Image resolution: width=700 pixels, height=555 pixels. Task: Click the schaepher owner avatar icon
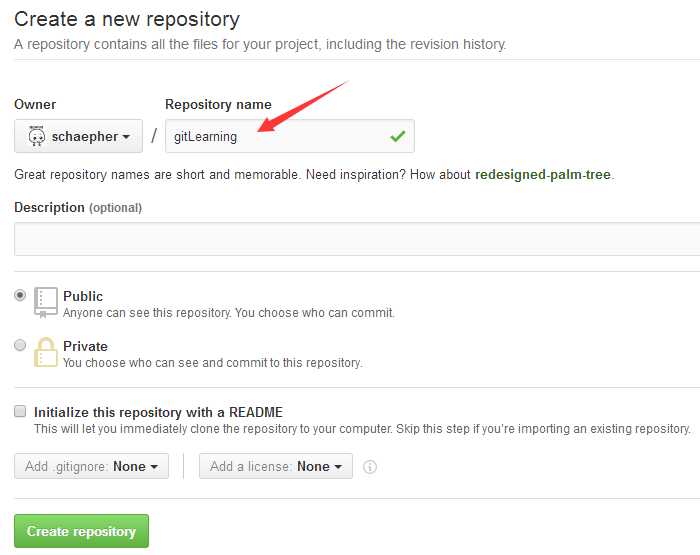point(37,136)
